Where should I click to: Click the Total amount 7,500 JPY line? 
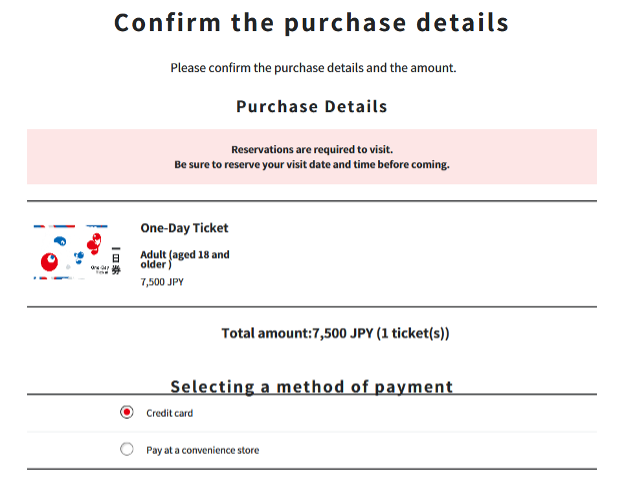coord(335,333)
